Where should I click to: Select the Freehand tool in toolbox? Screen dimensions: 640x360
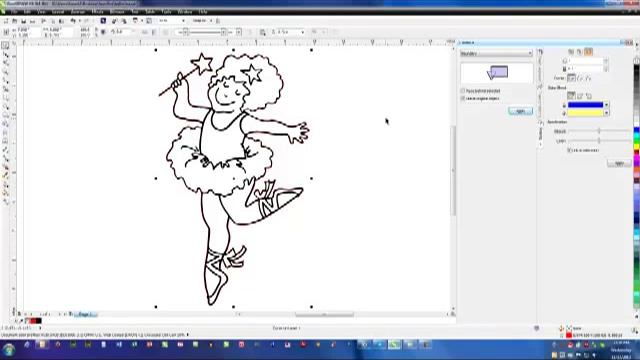(5, 80)
